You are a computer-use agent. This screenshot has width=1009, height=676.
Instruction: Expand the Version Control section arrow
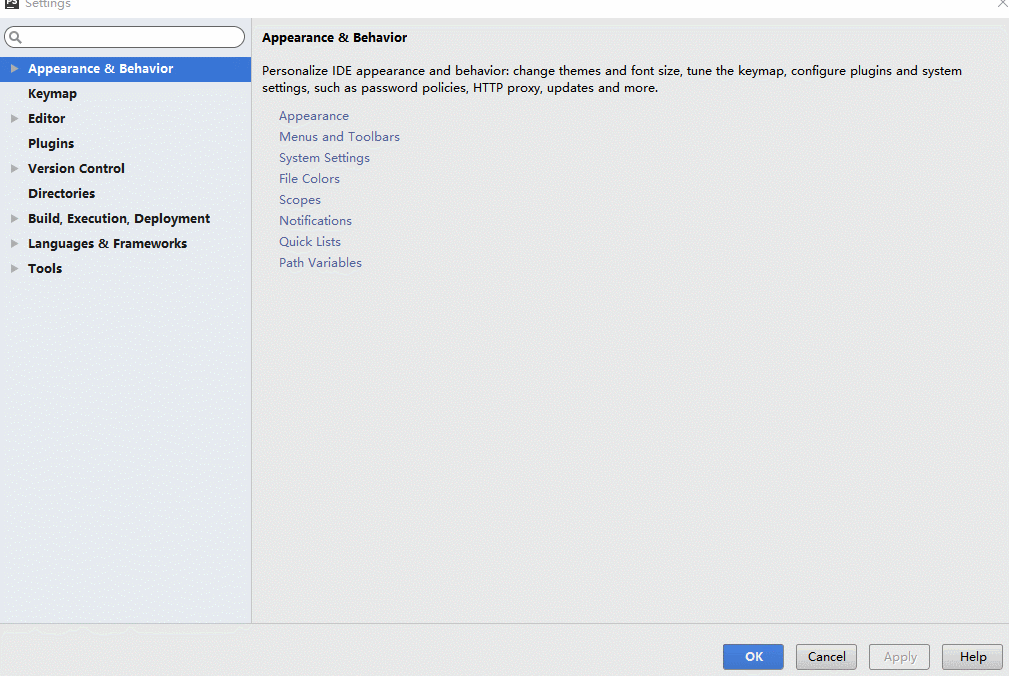pos(14,169)
